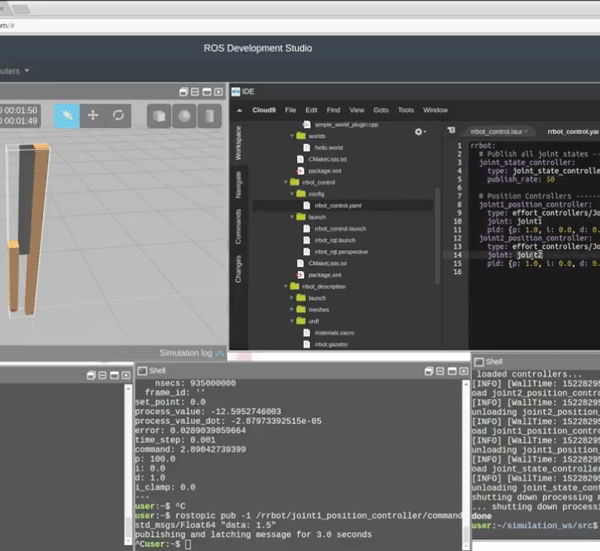Open the Changes side panel
600x551 pixels.
click(238, 269)
